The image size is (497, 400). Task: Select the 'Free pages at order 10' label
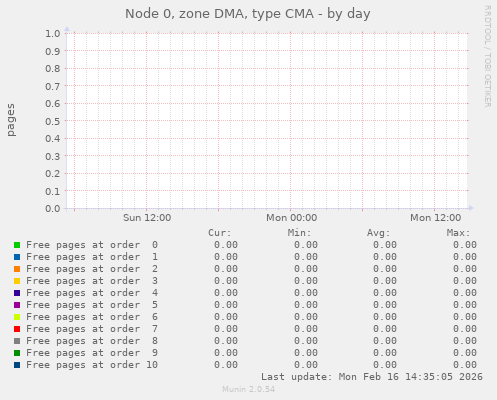[x=92, y=365]
